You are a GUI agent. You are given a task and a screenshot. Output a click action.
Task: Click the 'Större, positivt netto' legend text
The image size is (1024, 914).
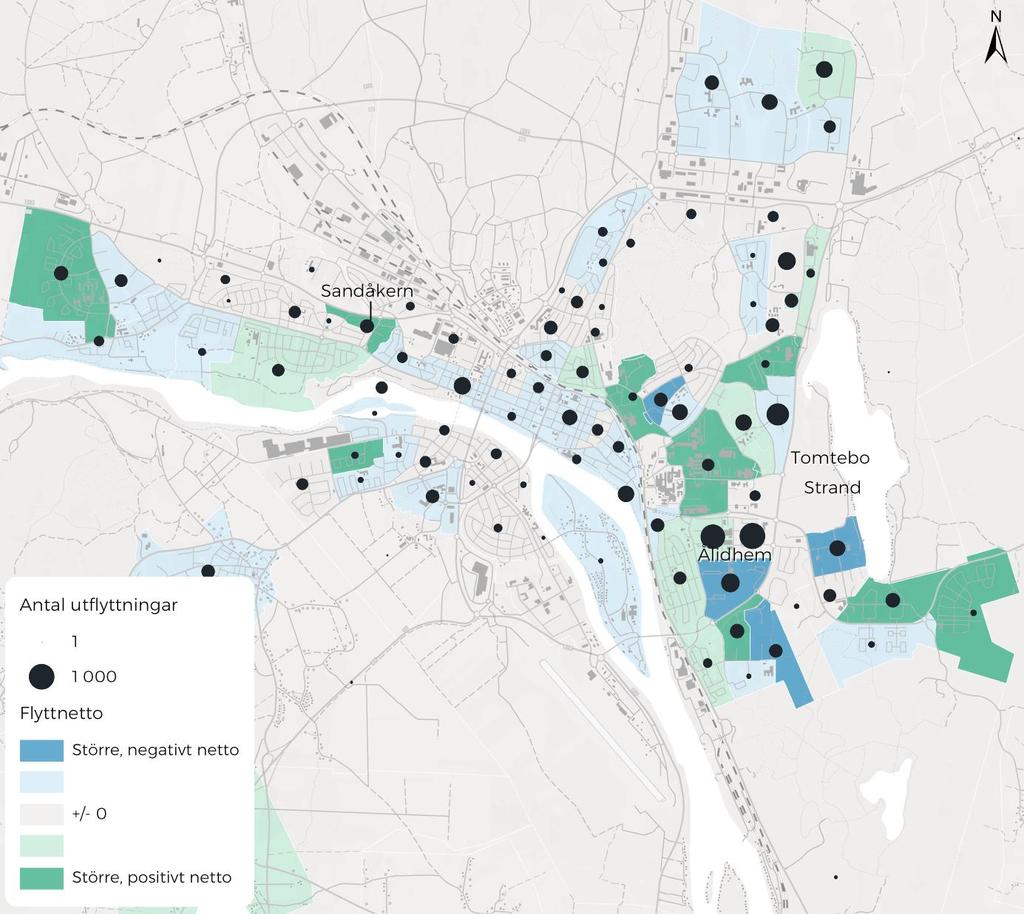152,877
